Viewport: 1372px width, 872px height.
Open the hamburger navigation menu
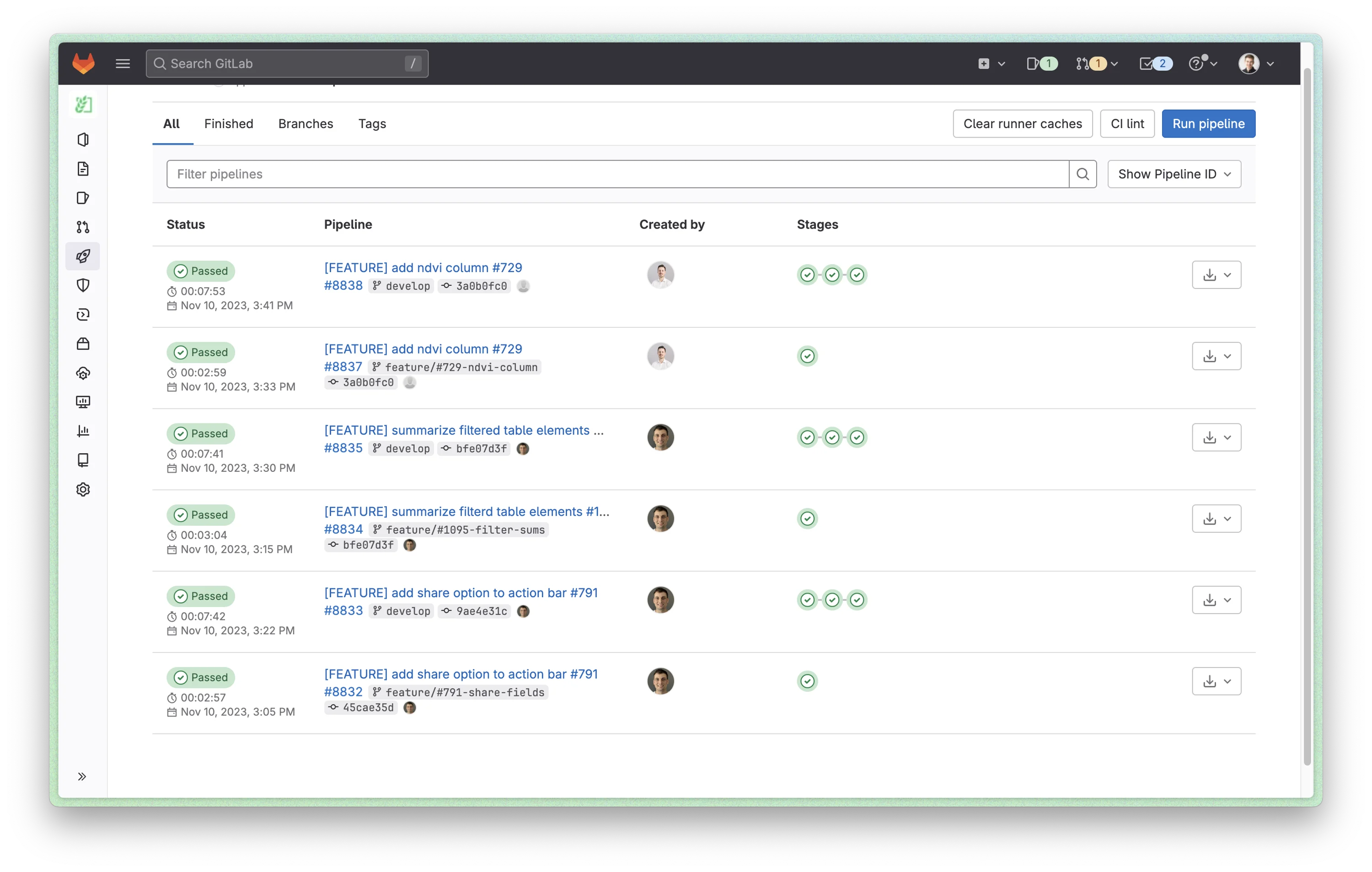(123, 63)
